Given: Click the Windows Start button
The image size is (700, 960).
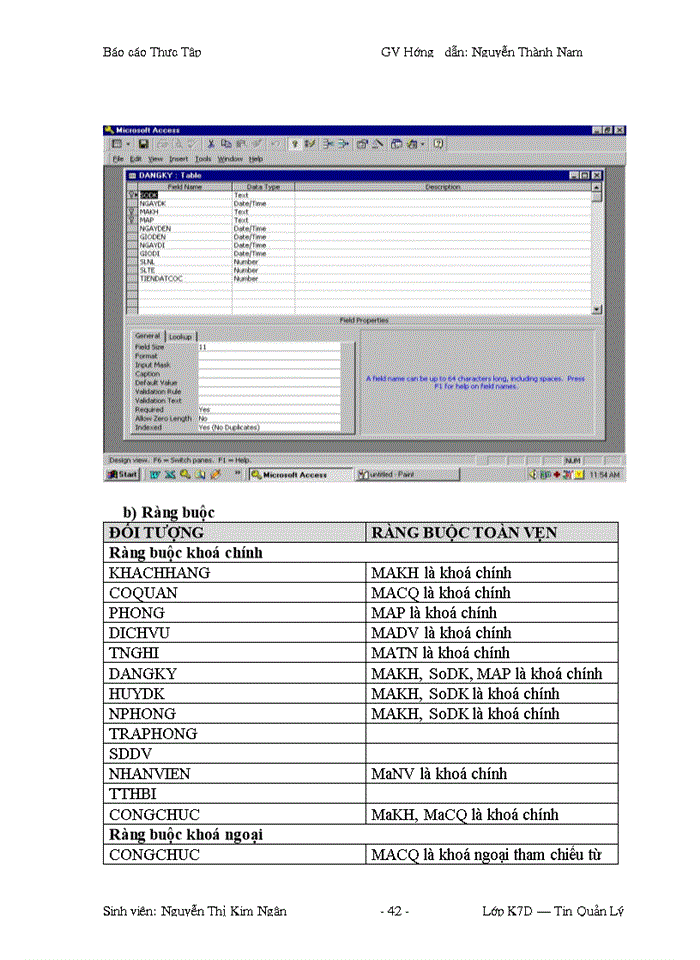Looking at the screenshot, I should point(122,474).
